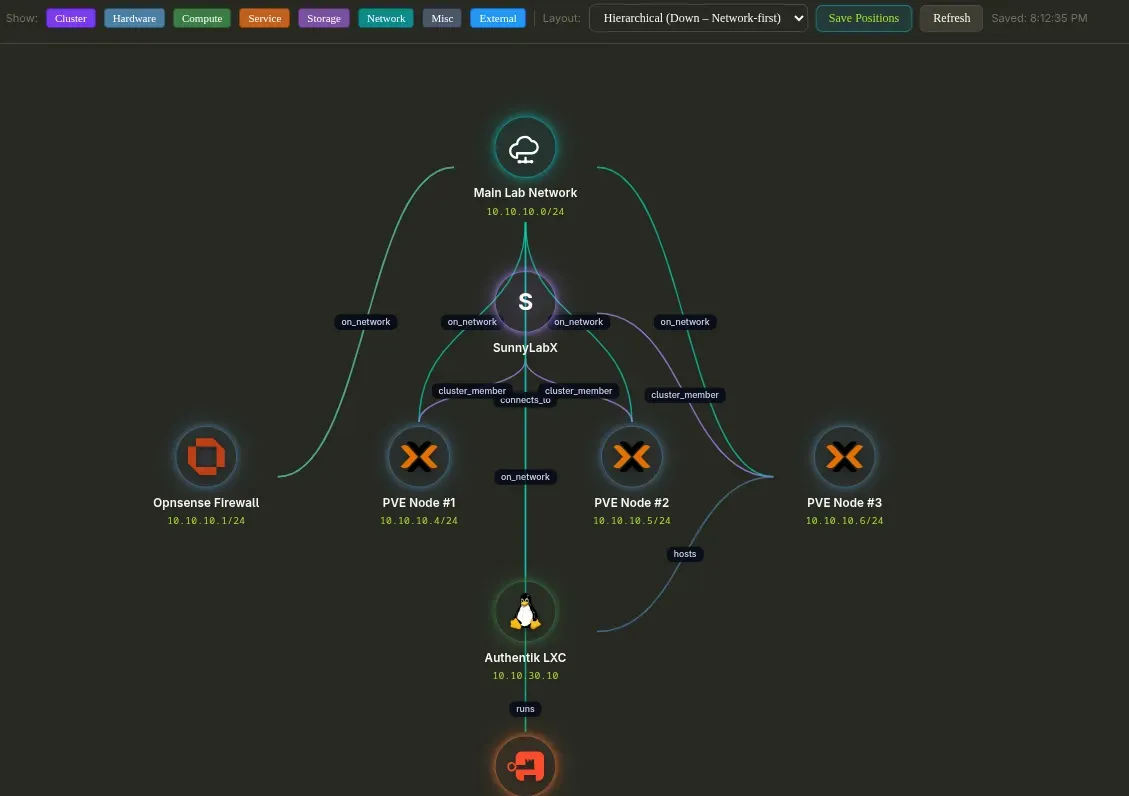Image resolution: width=1129 pixels, height=796 pixels.
Task: Click the Saved: 8:12:35 PM timestamp
Action: [1039, 18]
